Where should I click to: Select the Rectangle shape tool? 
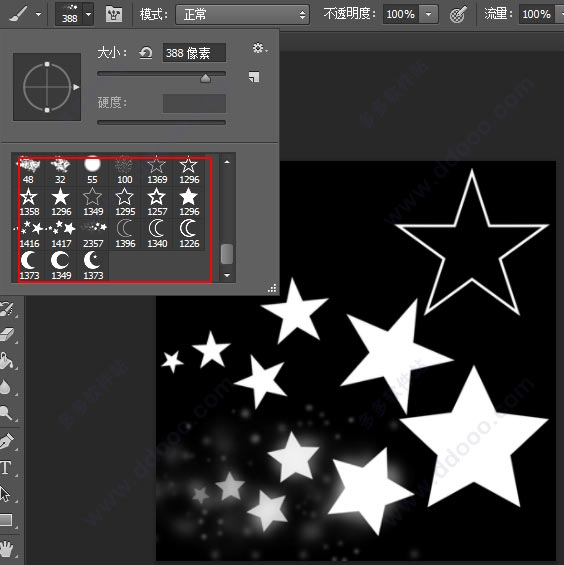(x=6, y=520)
